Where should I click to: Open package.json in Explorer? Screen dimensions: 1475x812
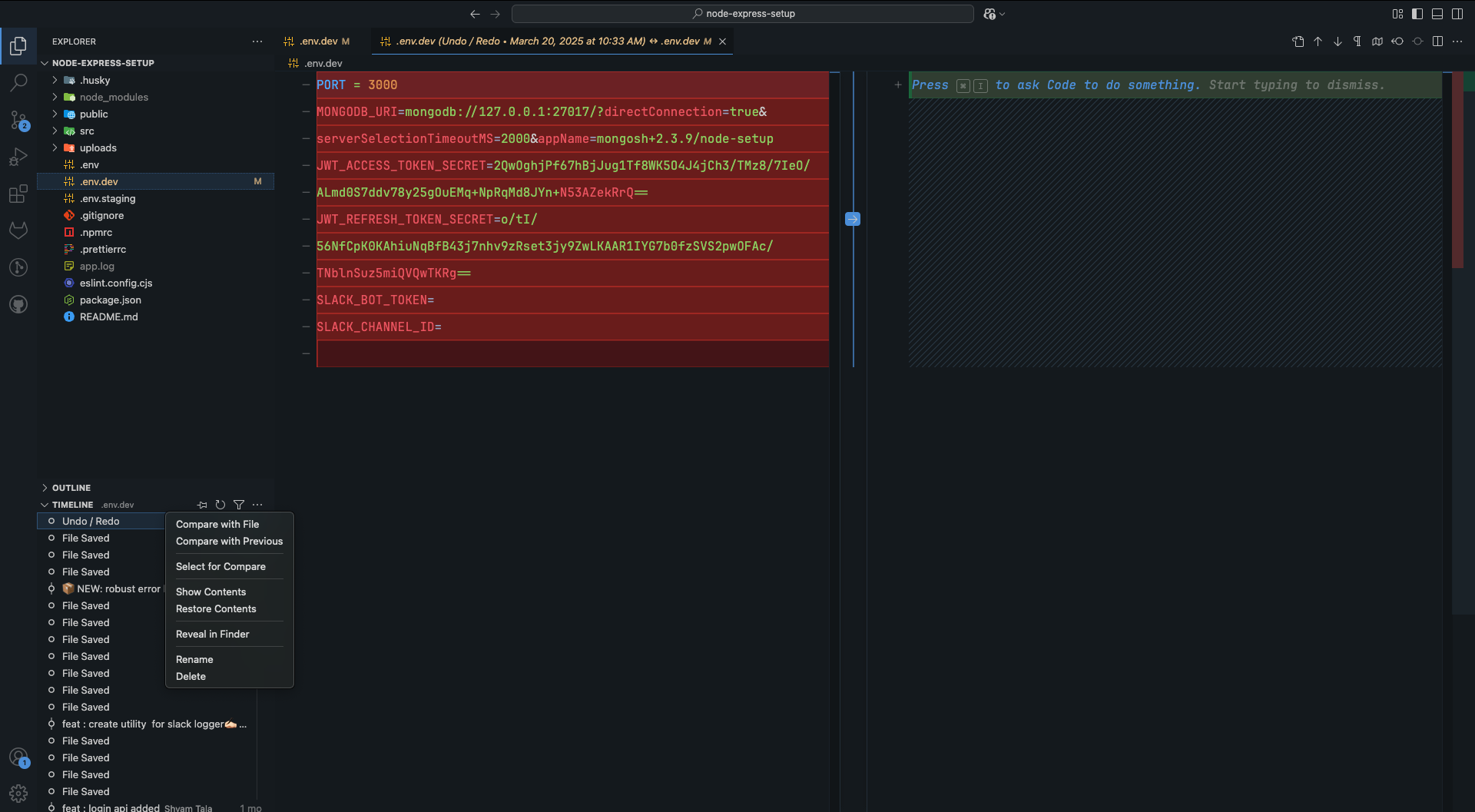(x=111, y=300)
